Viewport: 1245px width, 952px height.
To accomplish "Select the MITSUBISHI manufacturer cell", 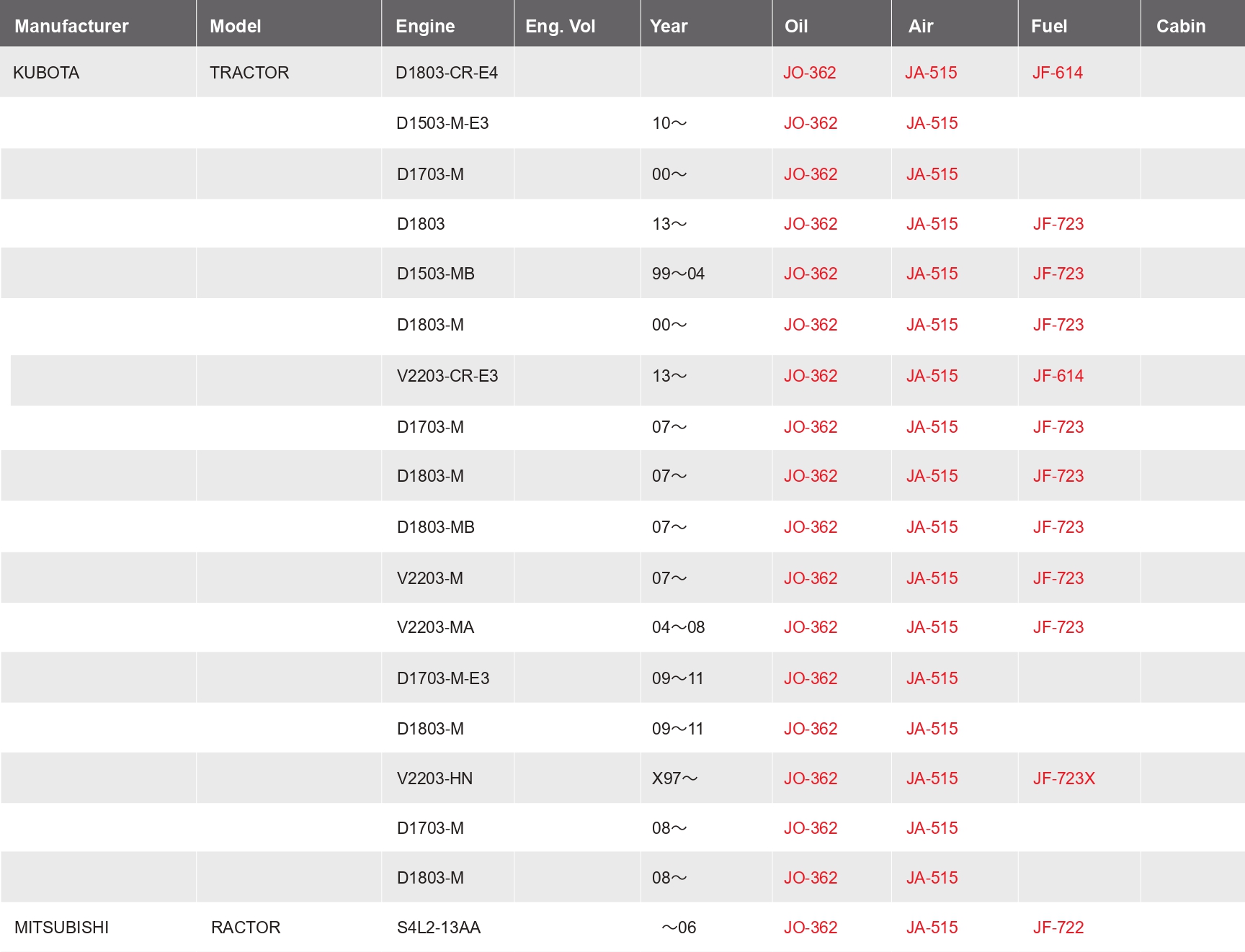I will tap(62, 928).
